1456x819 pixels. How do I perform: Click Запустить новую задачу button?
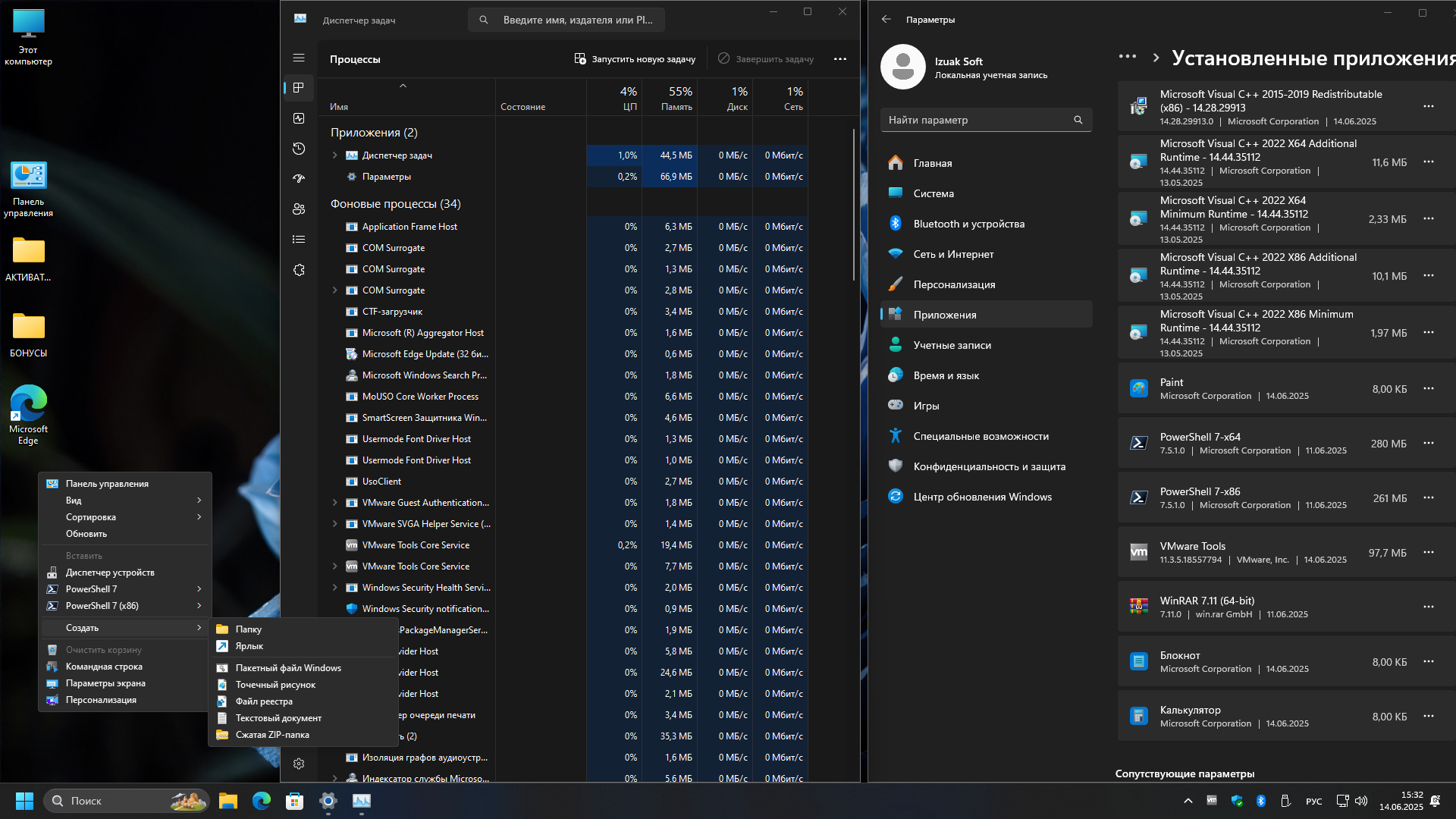(635, 58)
